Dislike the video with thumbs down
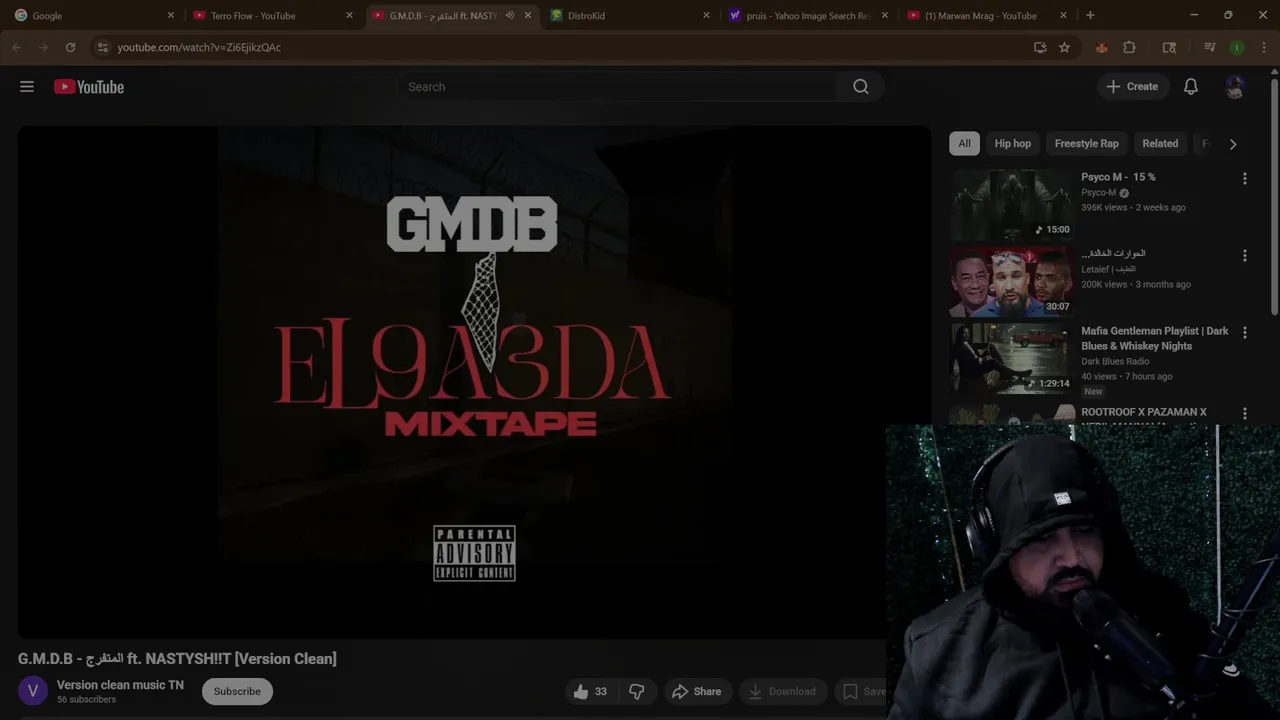 point(636,691)
